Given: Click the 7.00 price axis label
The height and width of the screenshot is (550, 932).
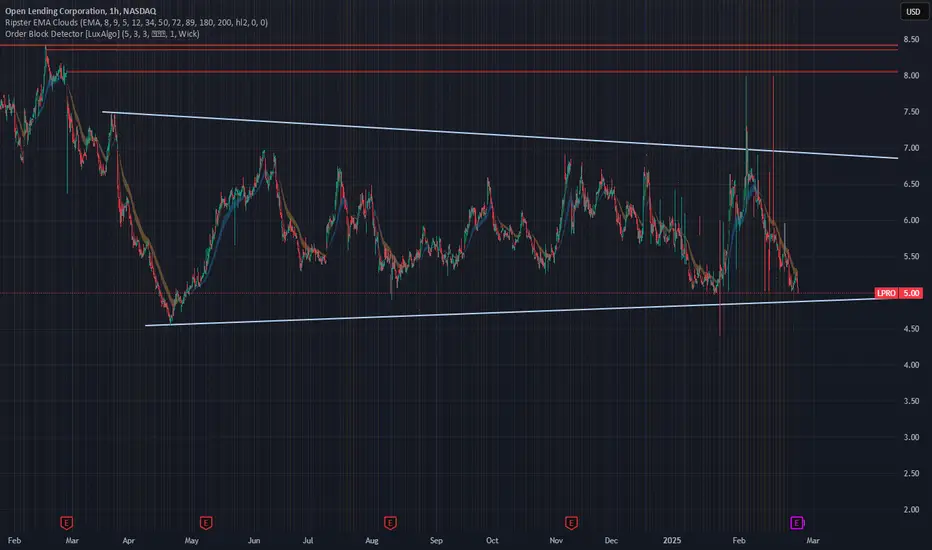Looking at the screenshot, I should click(911, 148).
